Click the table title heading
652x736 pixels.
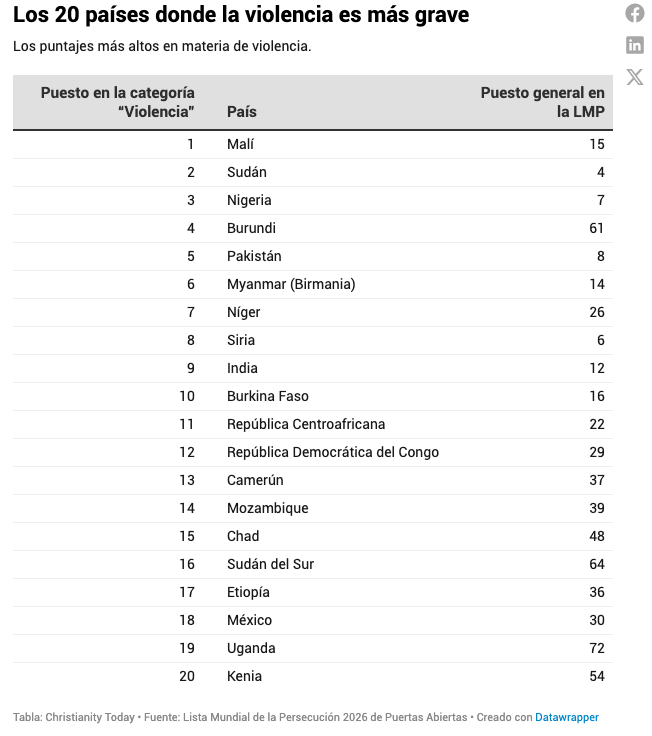tap(241, 16)
